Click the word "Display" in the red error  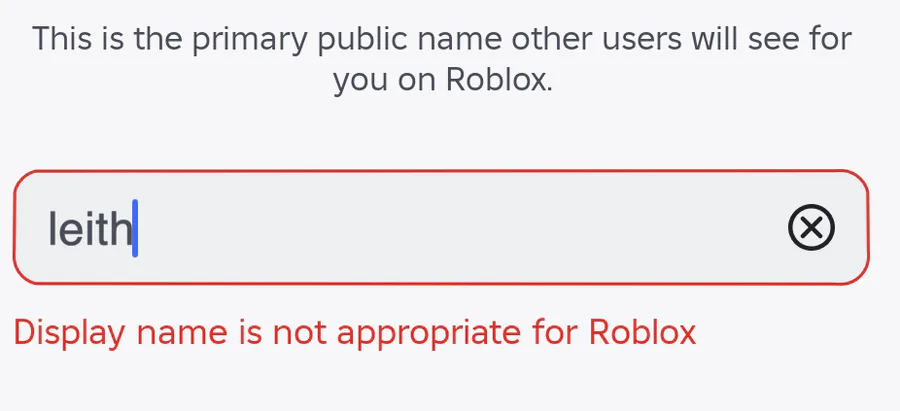[x=69, y=333]
